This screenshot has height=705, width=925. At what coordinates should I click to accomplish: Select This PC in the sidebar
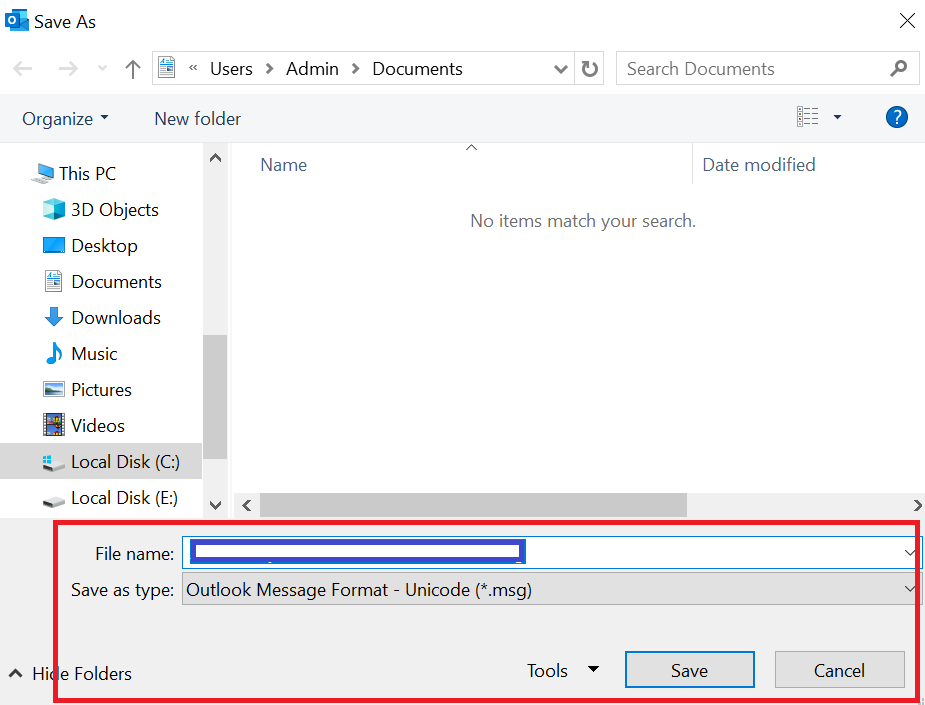86,173
